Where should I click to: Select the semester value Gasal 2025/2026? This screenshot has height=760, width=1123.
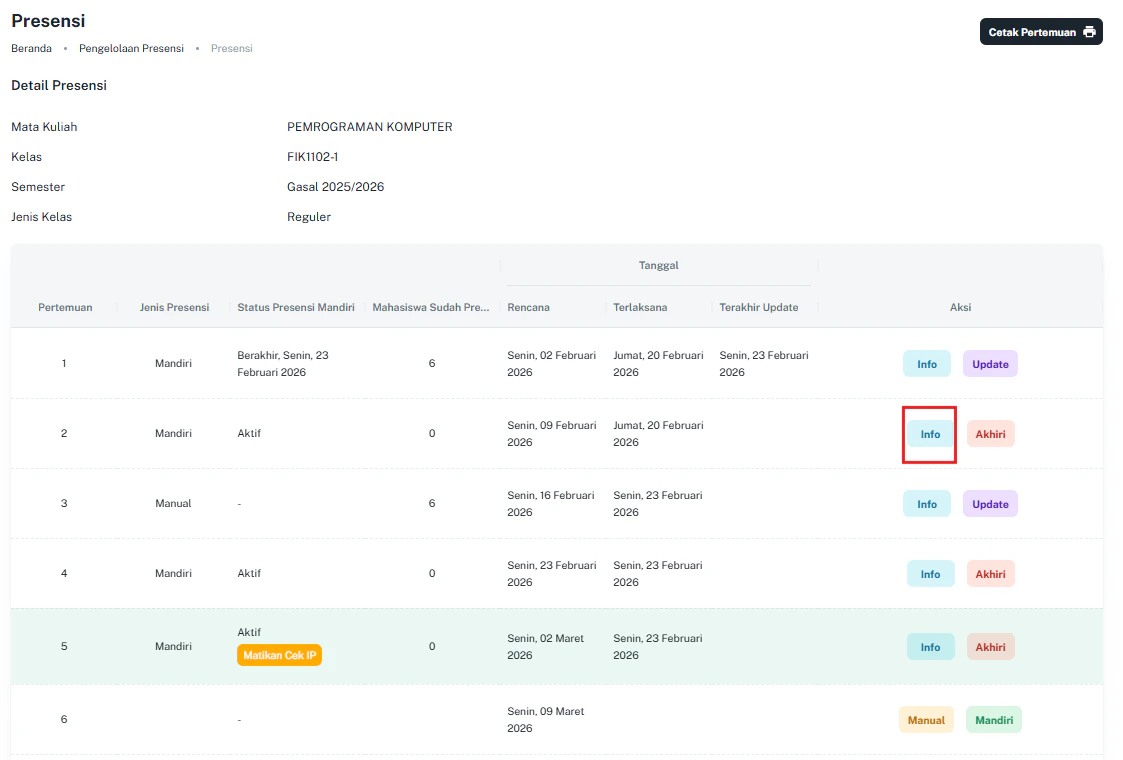(335, 187)
